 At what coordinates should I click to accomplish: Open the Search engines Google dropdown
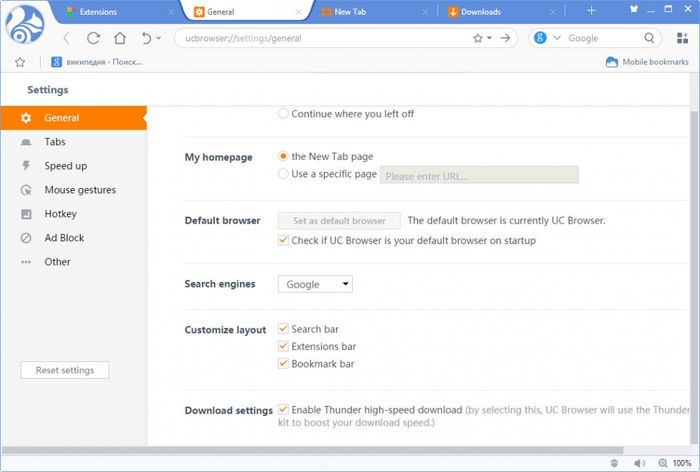point(315,284)
